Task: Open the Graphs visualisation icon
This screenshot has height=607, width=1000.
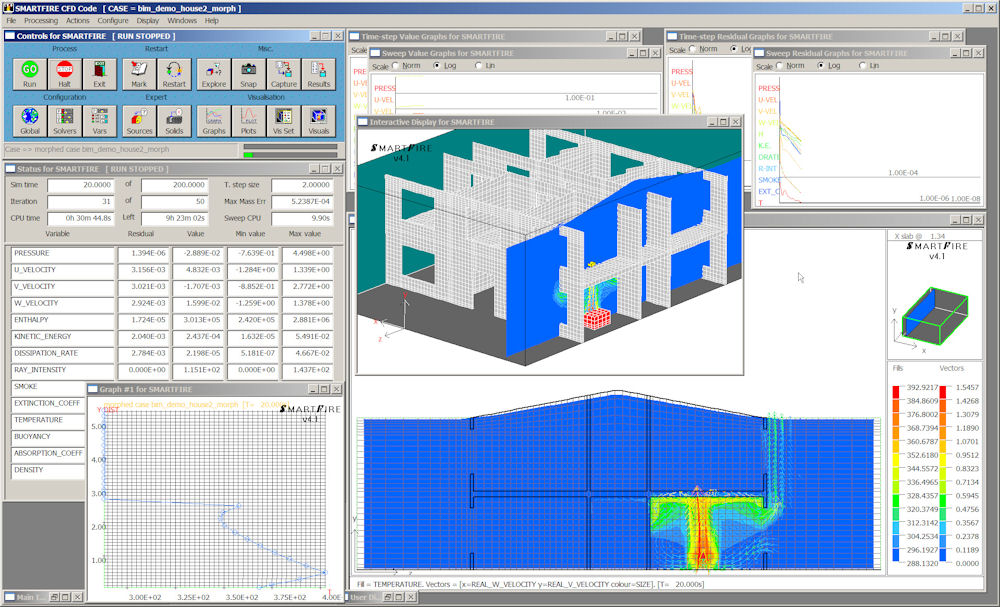Action: pyautogui.click(x=214, y=121)
